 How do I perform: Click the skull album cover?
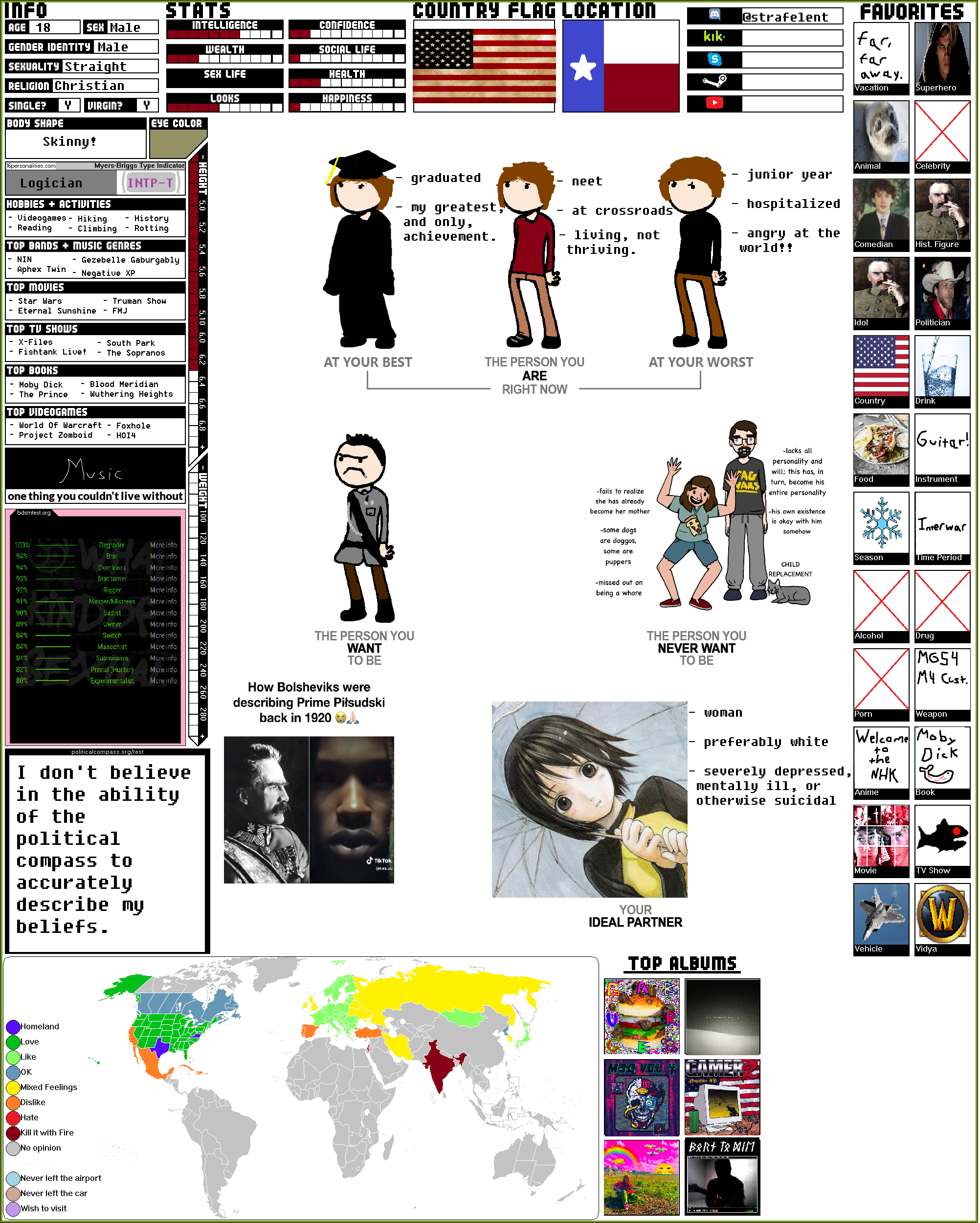pyautogui.click(x=642, y=1097)
